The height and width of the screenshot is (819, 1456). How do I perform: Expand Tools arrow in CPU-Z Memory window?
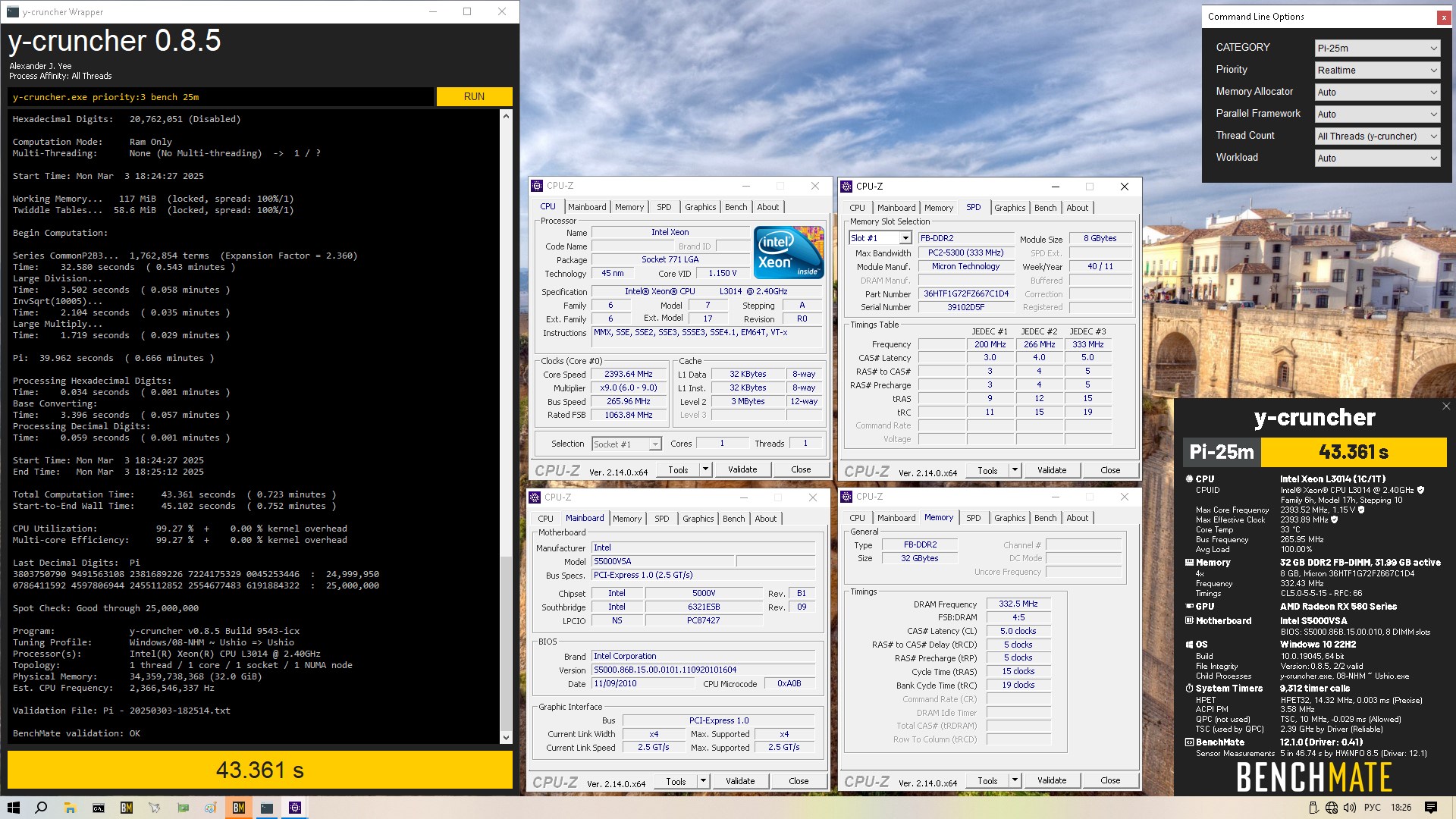coord(1015,780)
